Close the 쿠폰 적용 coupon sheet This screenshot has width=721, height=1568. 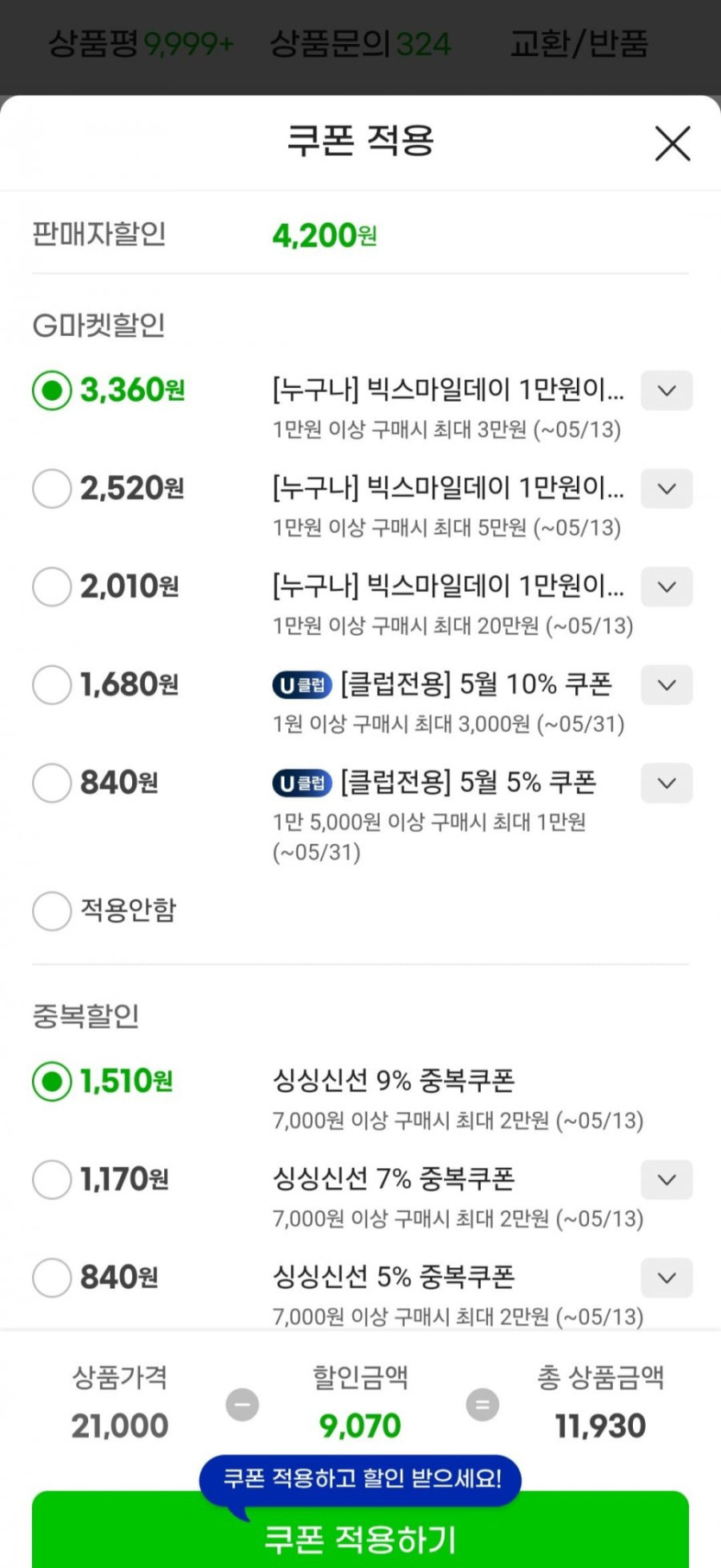tap(672, 143)
